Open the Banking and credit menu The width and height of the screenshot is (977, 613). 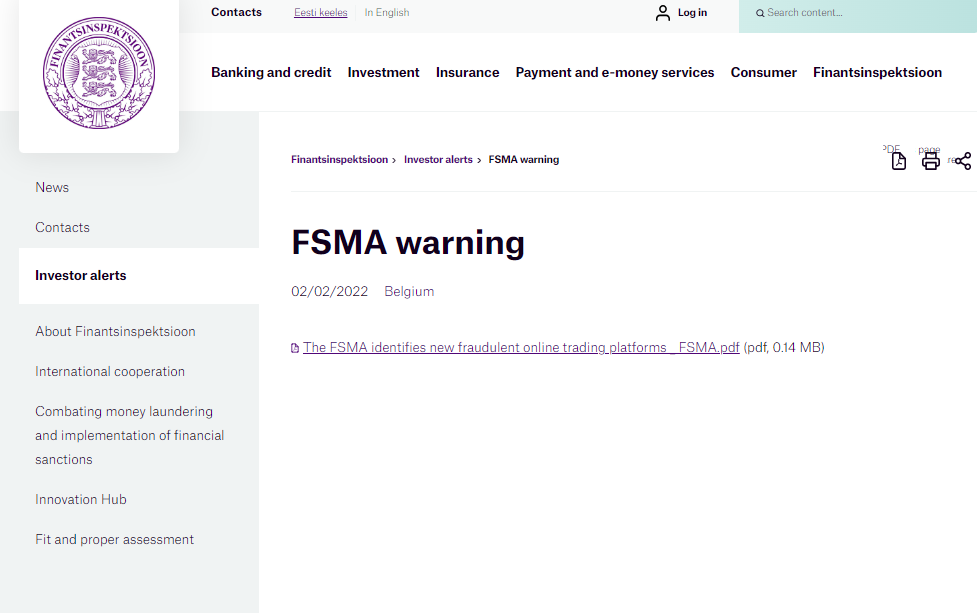tap(271, 72)
